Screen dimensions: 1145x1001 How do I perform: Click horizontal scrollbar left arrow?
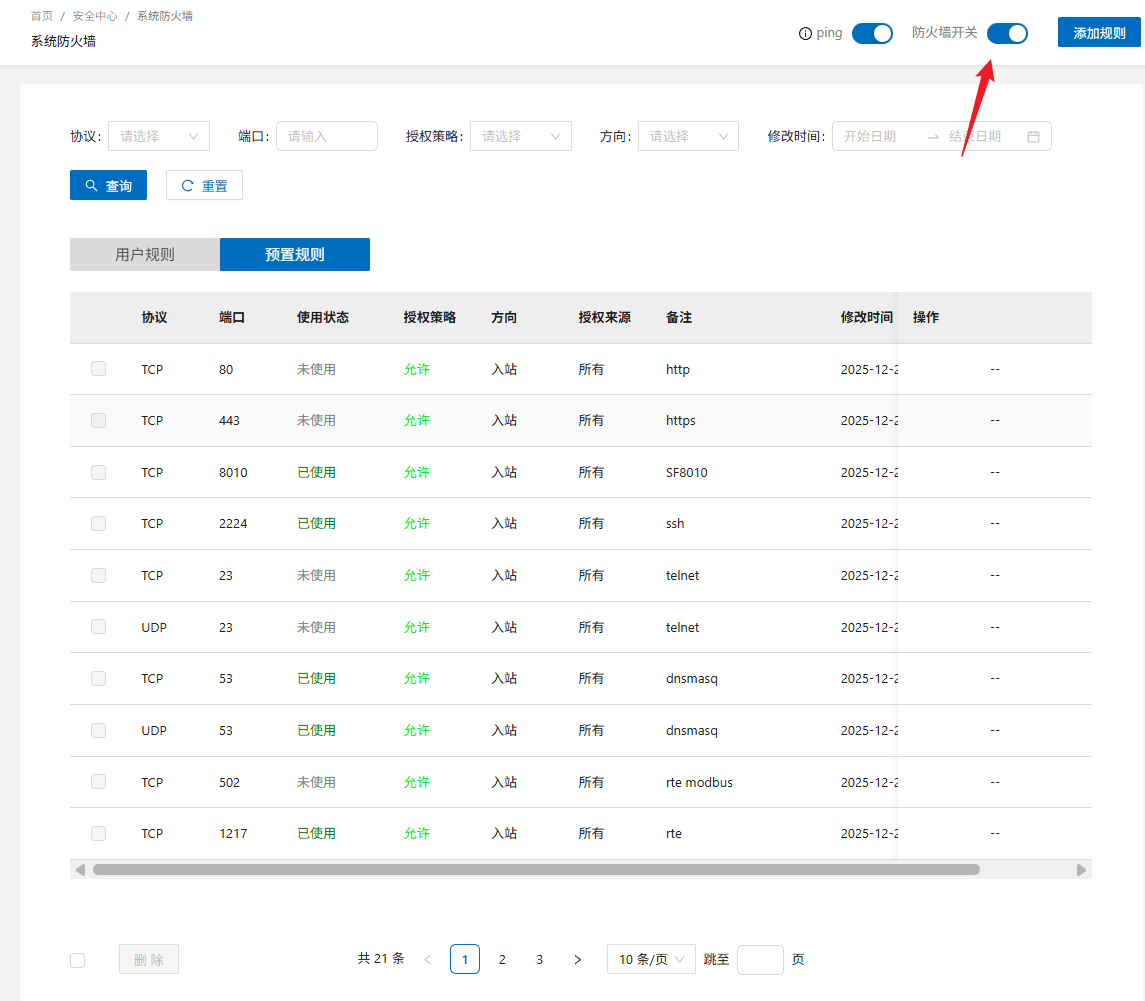pos(80,870)
